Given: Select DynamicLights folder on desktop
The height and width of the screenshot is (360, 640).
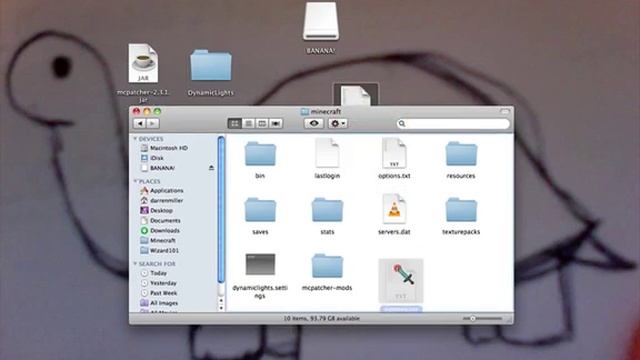Looking at the screenshot, I should (211, 65).
